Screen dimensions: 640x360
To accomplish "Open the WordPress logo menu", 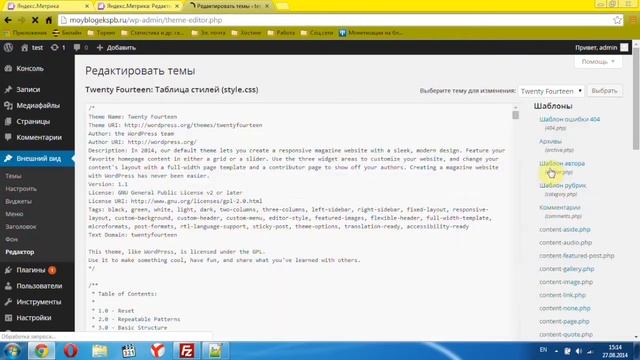I will pos(8,47).
